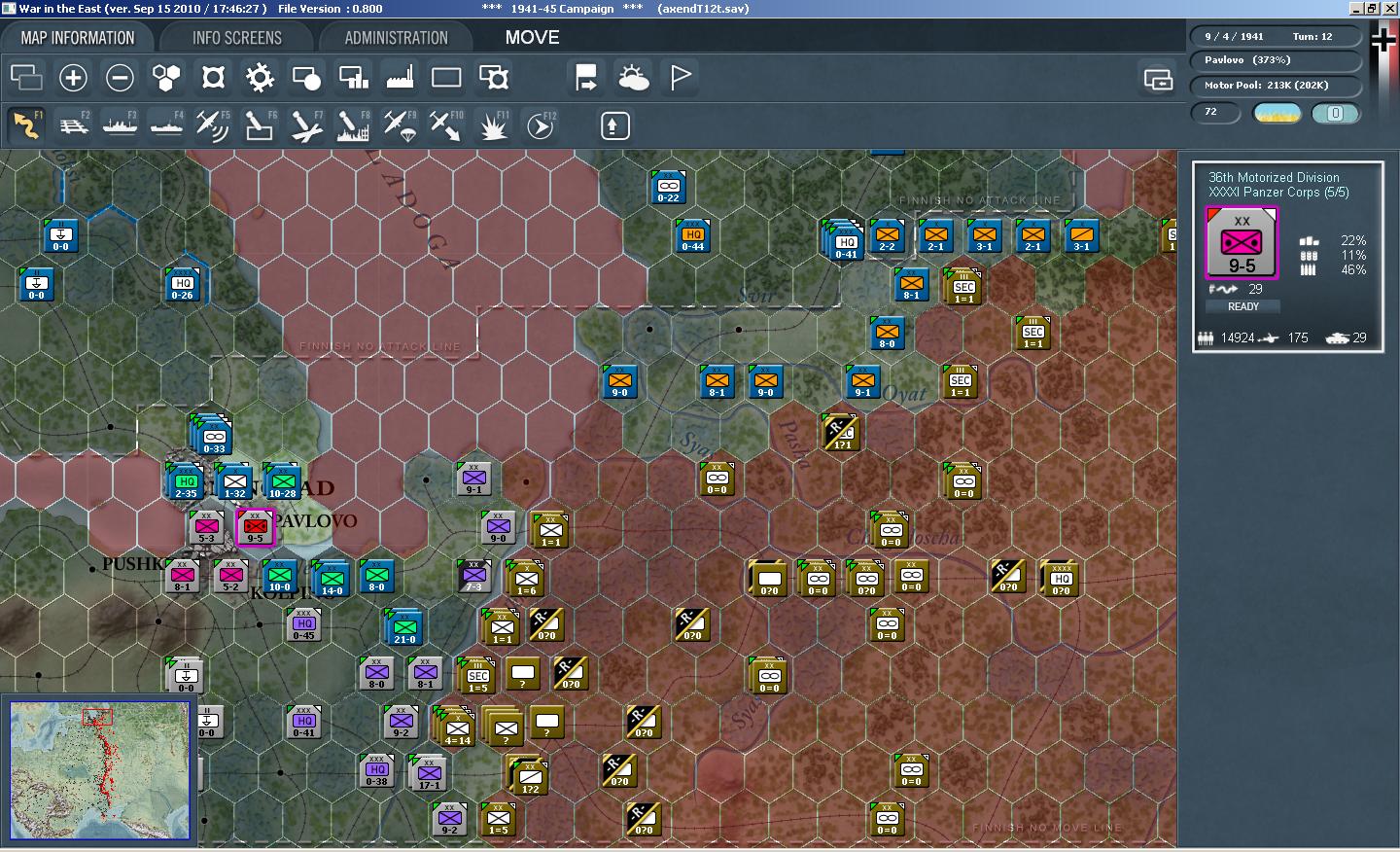
Task: Select bomb city mode (F8) icon
Action: click(353, 125)
